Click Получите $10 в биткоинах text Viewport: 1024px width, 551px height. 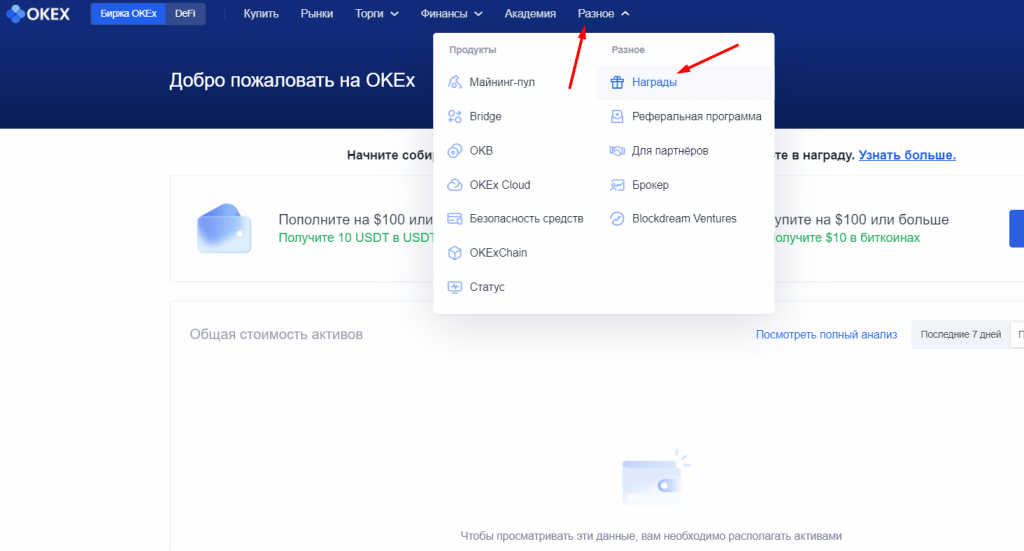pos(847,238)
